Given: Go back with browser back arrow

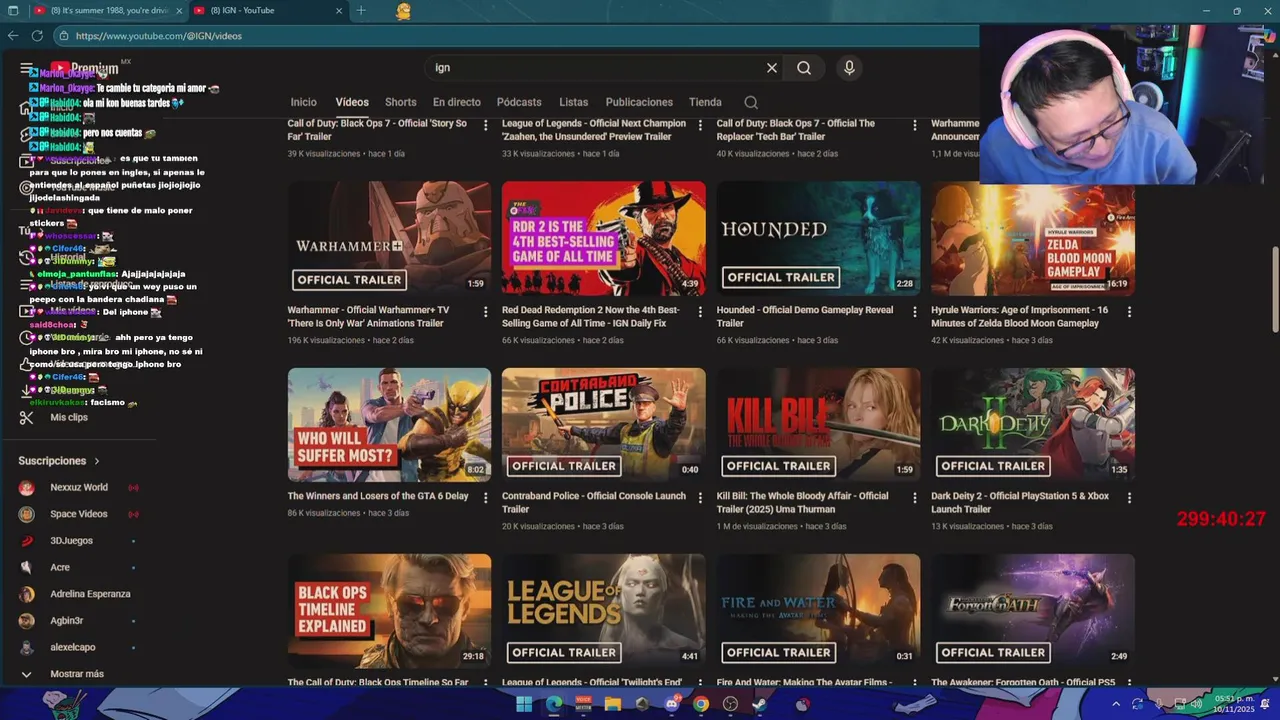Looking at the screenshot, I should point(13,35).
